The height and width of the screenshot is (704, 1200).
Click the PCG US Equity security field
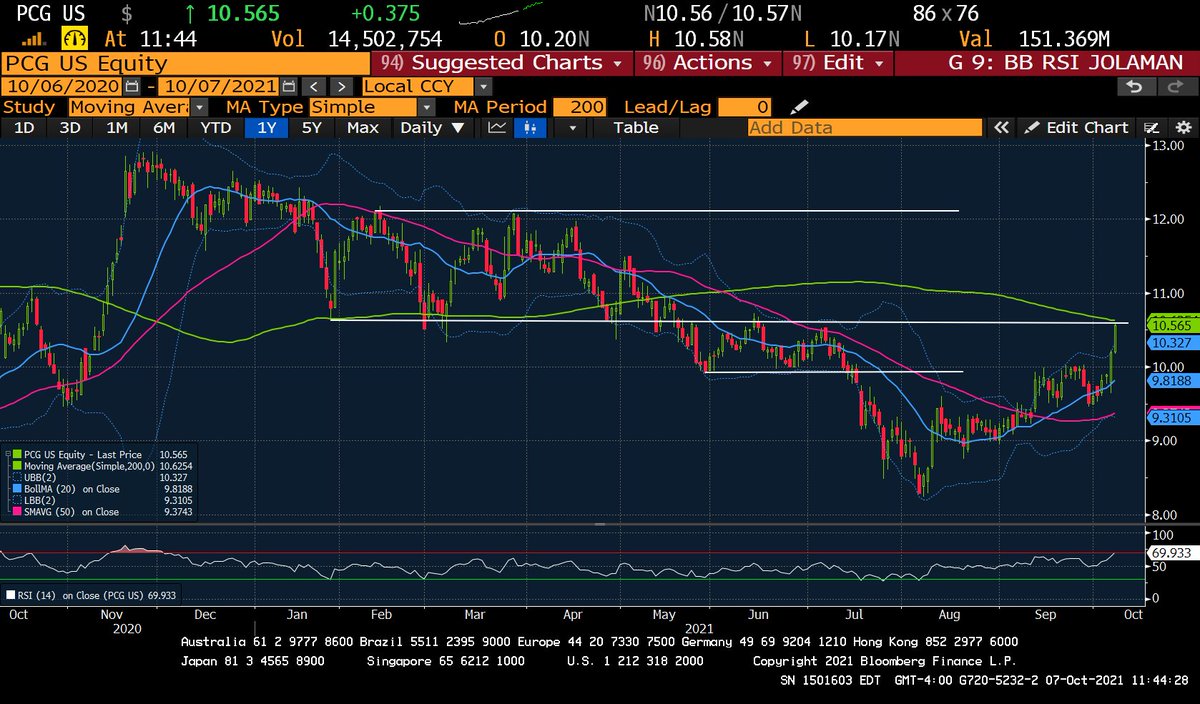[187, 62]
